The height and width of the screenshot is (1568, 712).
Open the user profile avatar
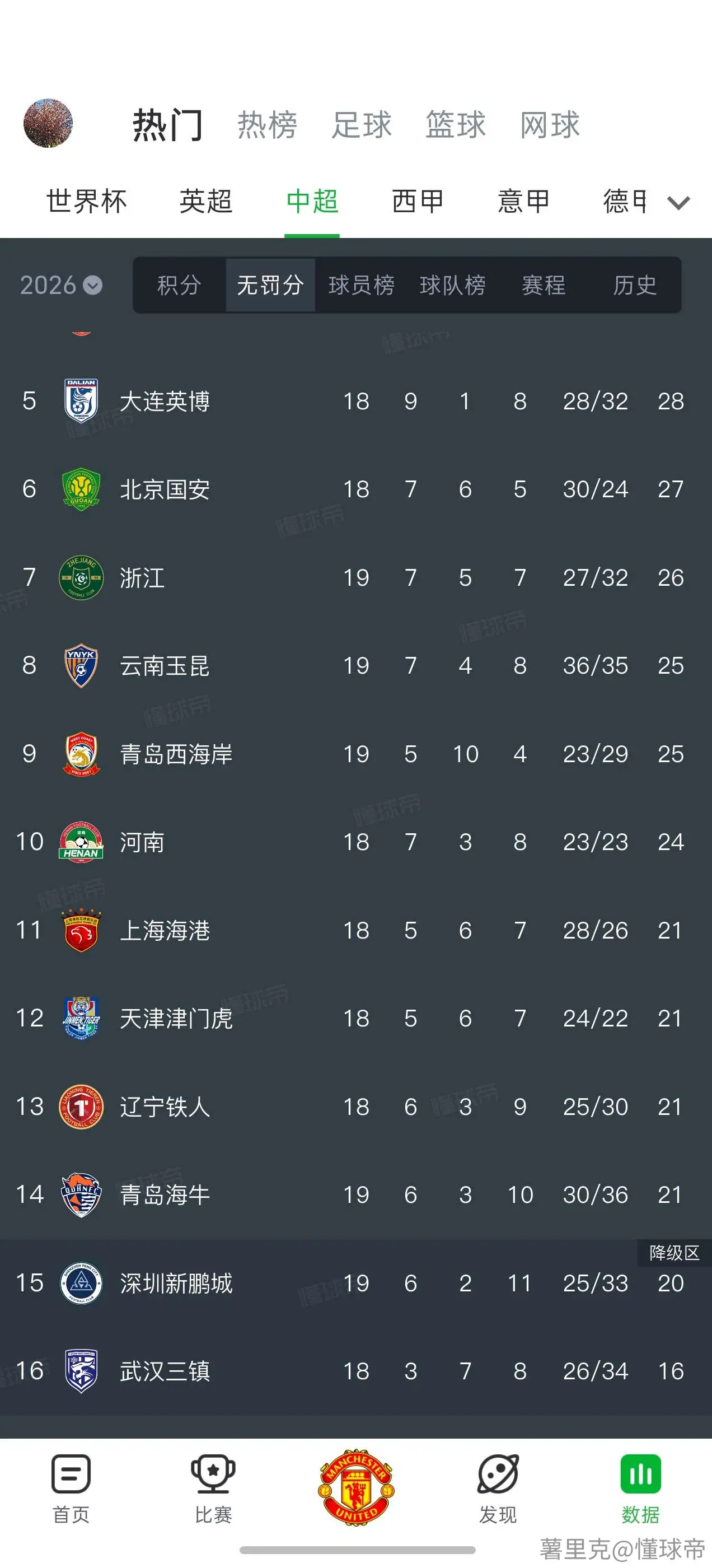[x=48, y=124]
